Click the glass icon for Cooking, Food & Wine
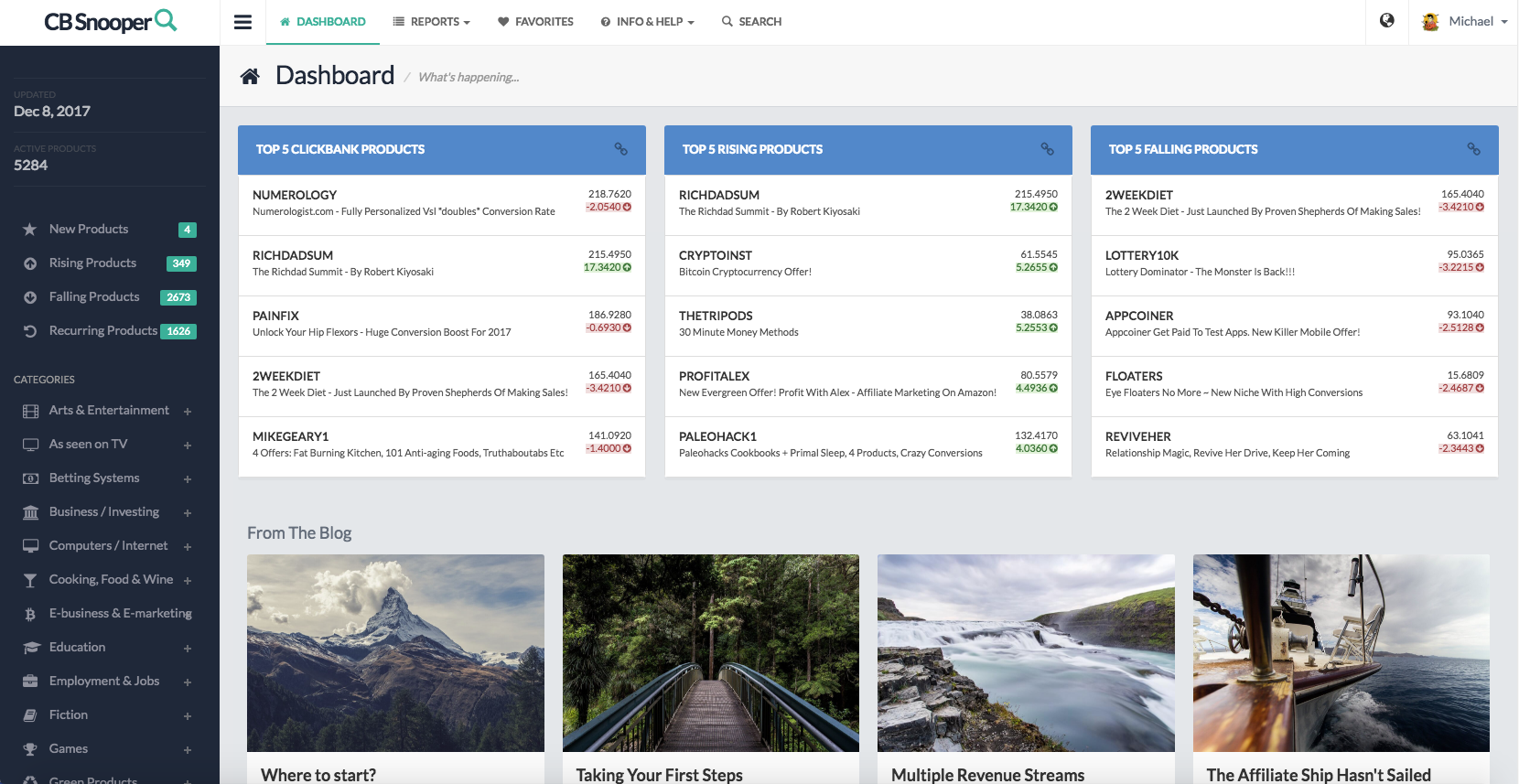 point(30,580)
